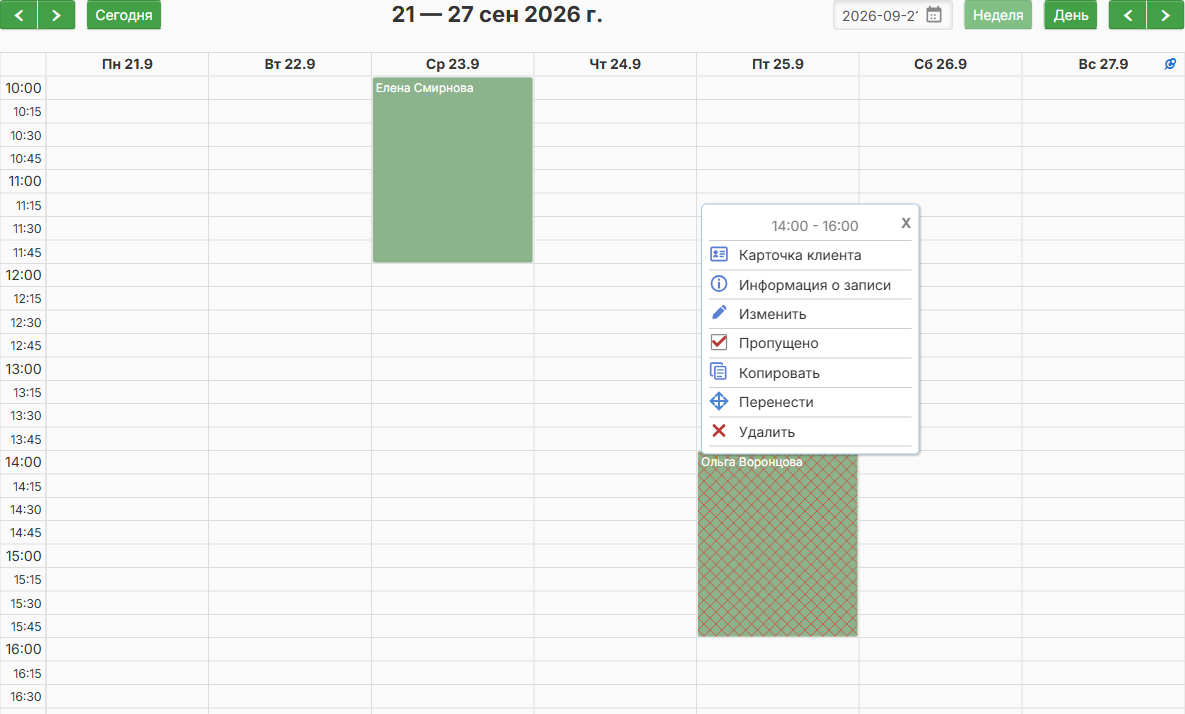The image size is (1185, 714).
Task: Click the top-right forward arrow button
Action: pos(1165,15)
